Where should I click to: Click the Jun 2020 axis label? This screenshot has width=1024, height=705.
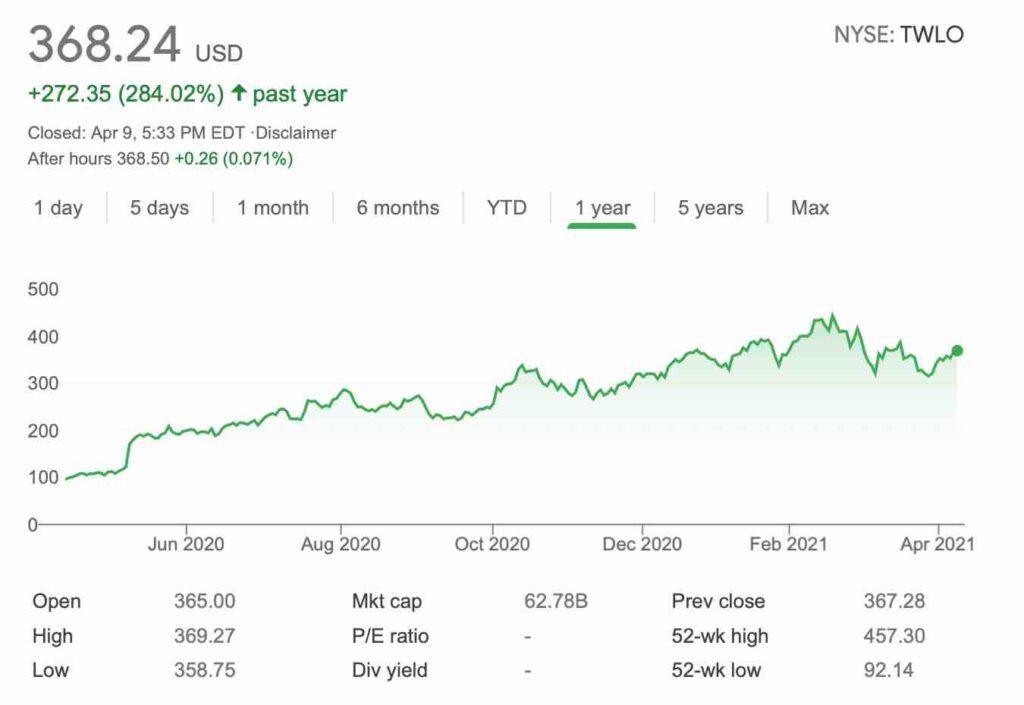(x=186, y=544)
